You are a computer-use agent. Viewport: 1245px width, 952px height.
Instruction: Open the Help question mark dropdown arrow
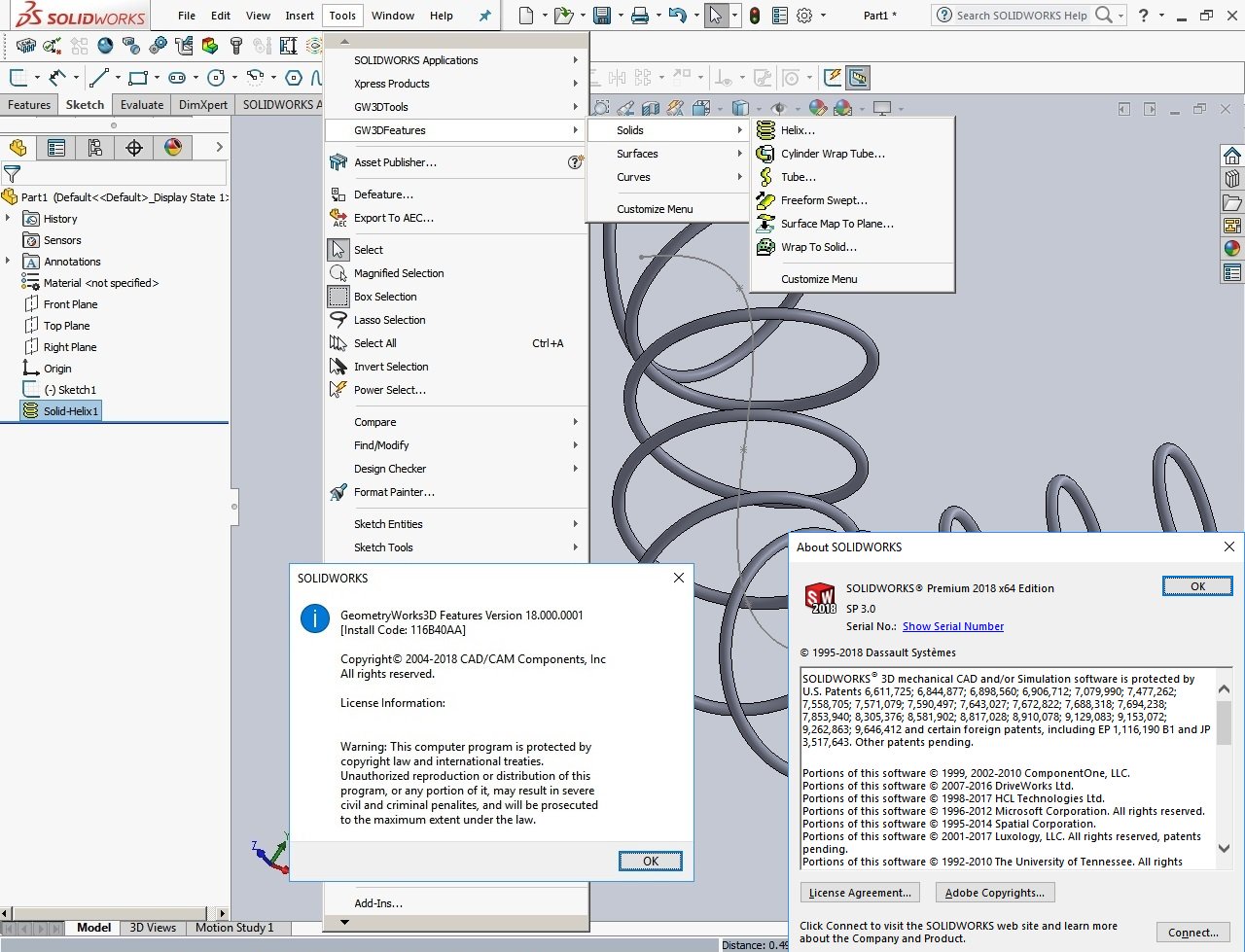[x=1163, y=16]
